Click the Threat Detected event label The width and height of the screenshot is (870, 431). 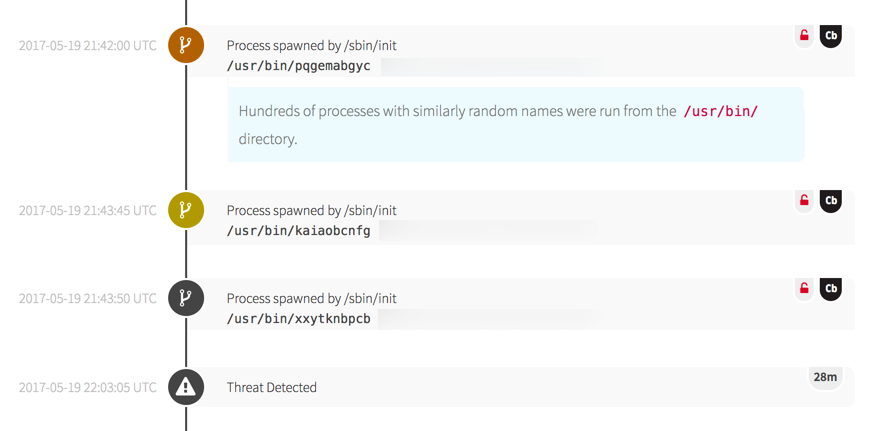coord(272,388)
